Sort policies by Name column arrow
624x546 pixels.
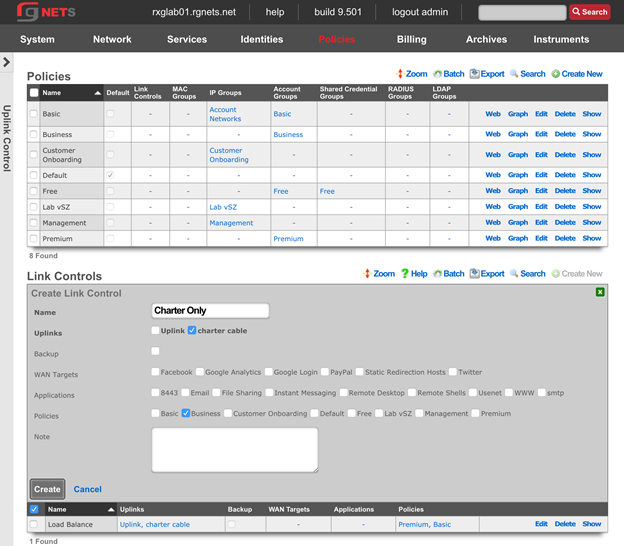(98, 93)
